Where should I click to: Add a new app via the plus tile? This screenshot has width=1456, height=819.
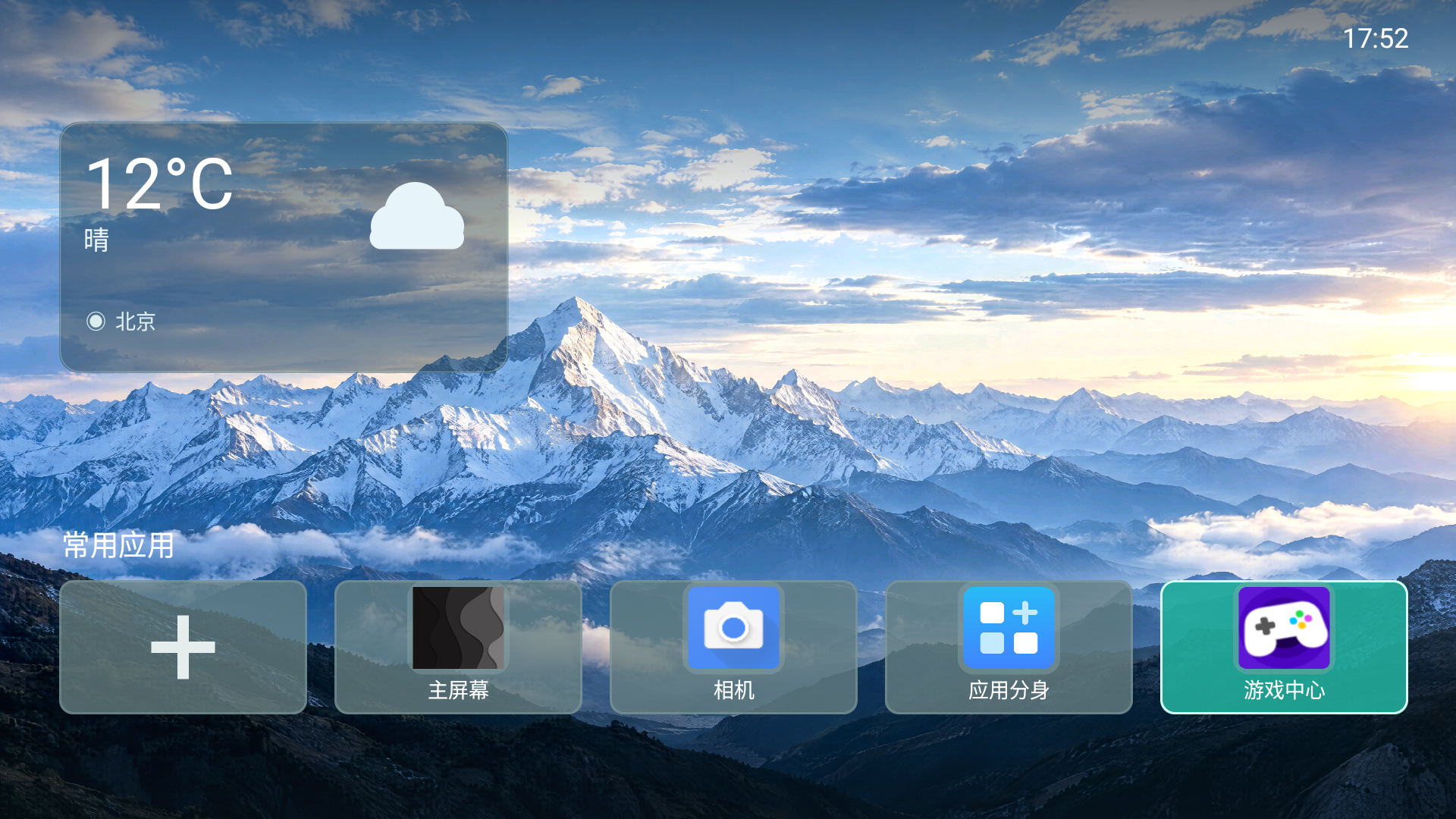click(x=183, y=647)
